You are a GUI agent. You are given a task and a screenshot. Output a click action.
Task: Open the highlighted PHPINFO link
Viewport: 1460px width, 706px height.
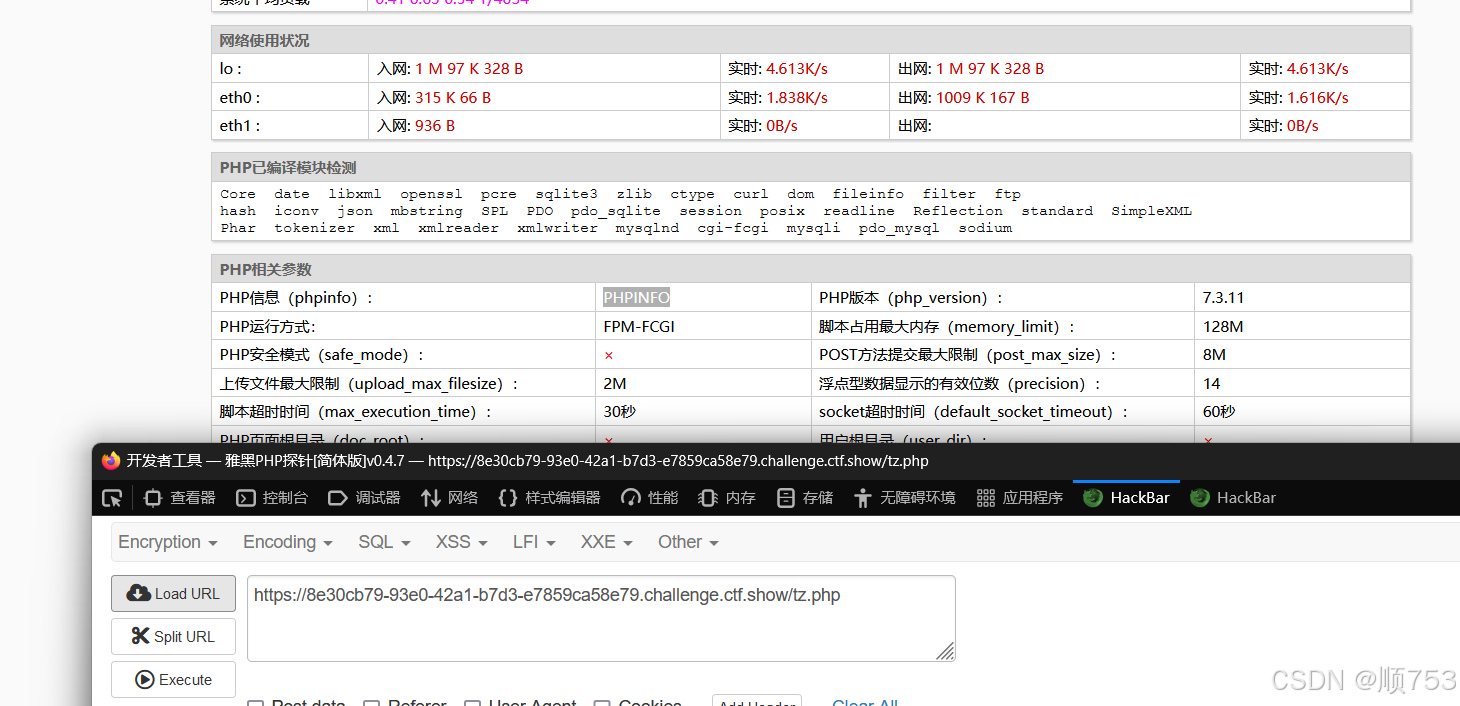637,298
